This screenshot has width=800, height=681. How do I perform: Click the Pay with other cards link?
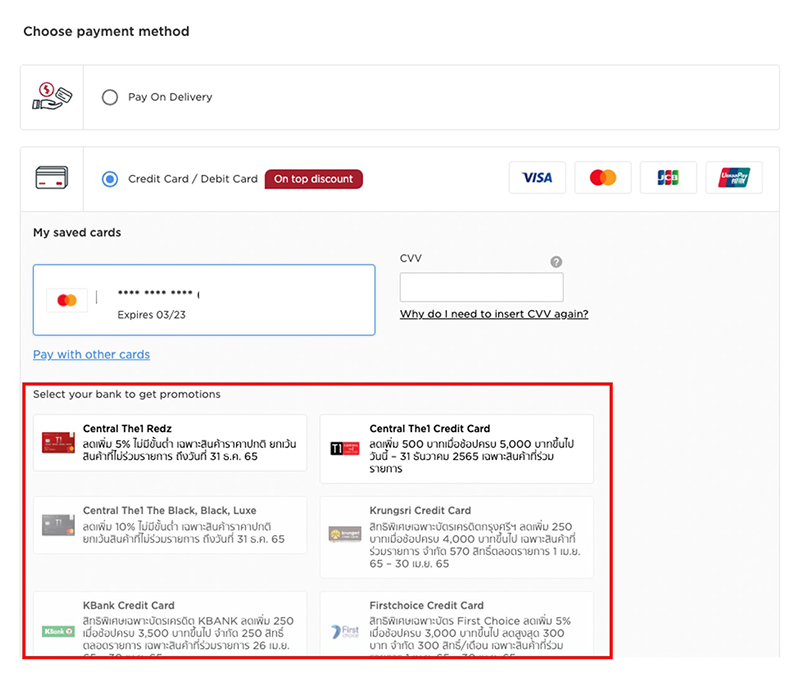pos(91,355)
